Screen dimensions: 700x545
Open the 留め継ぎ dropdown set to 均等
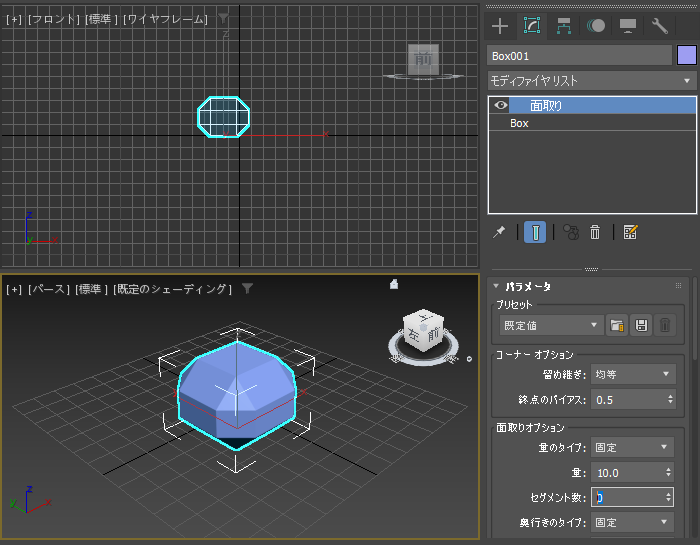(x=633, y=374)
